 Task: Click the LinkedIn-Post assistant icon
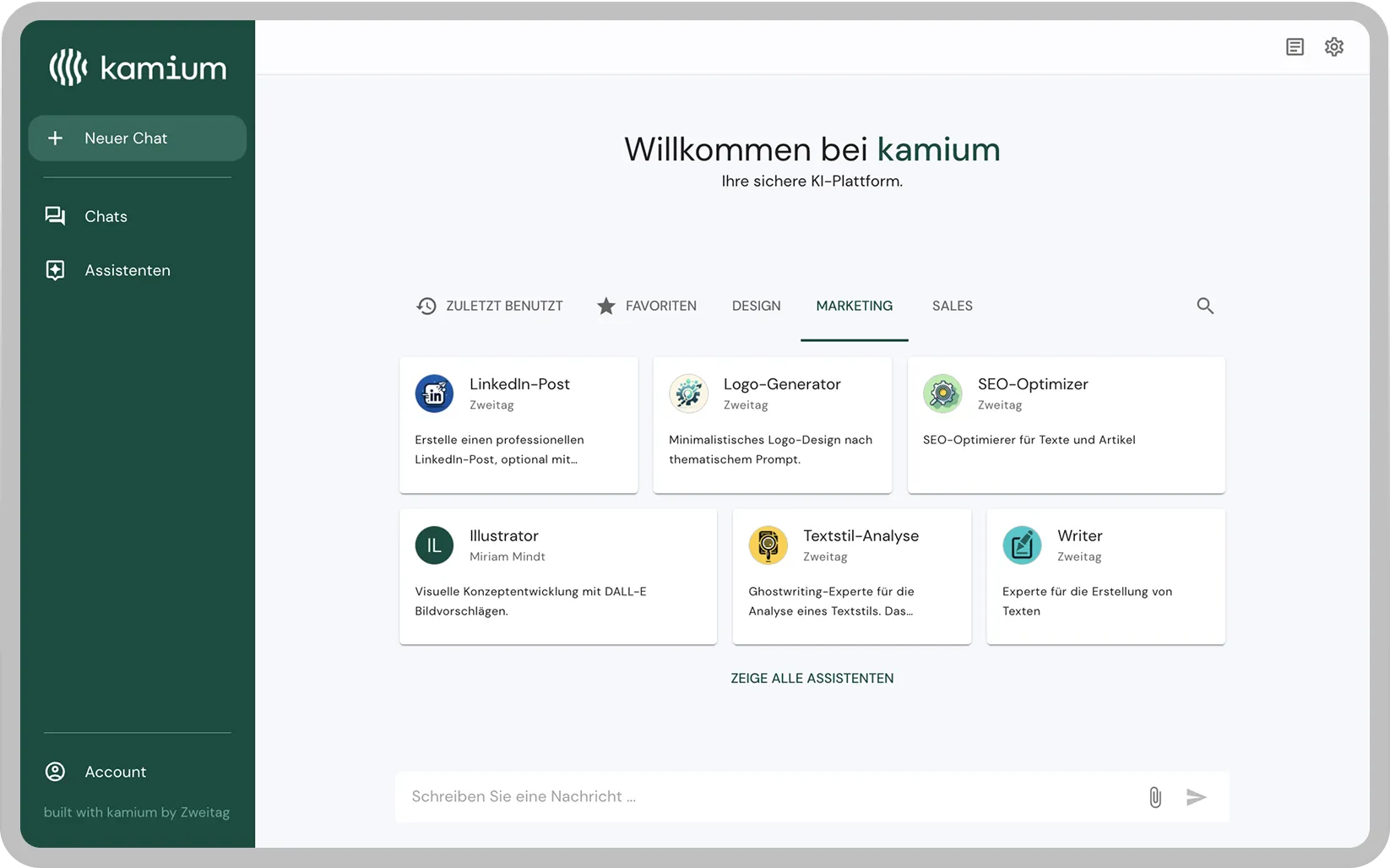pyautogui.click(x=434, y=393)
